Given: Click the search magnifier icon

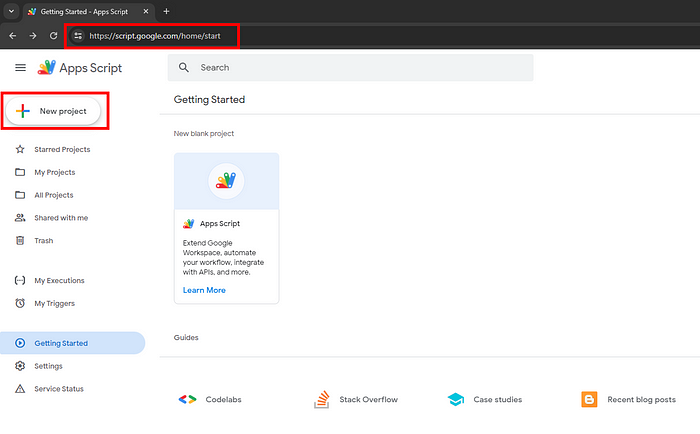Looking at the screenshot, I should (184, 67).
